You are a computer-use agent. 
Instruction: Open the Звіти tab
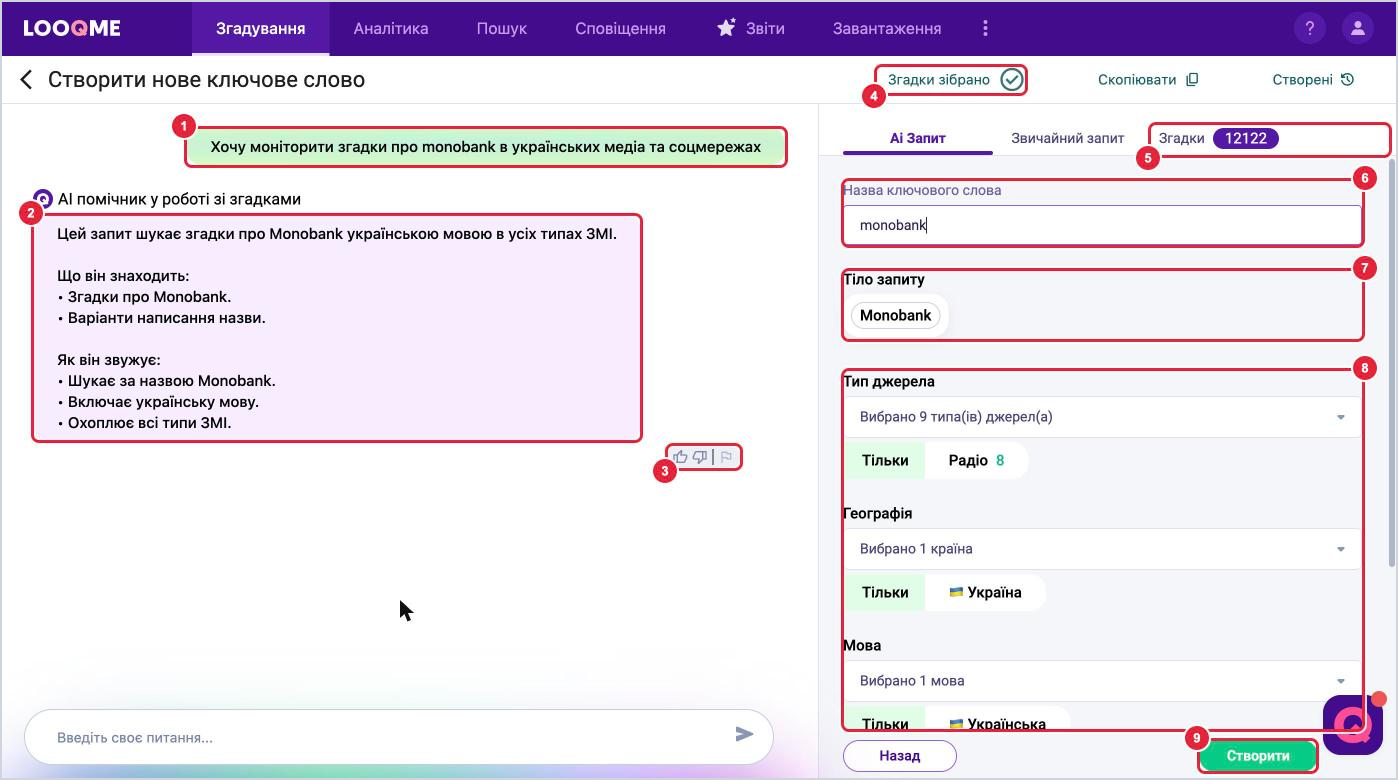pos(751,28)
